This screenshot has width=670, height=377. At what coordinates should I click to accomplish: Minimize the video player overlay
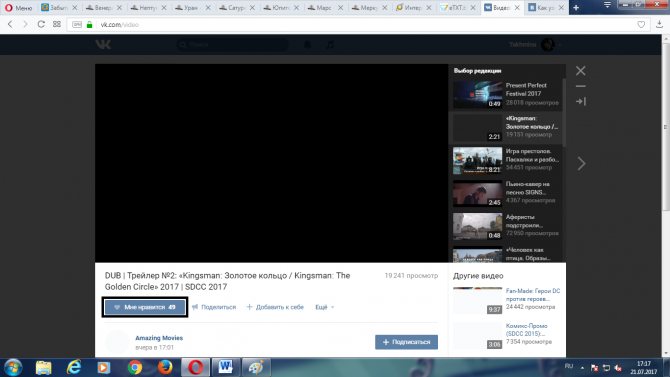point(580,86)
